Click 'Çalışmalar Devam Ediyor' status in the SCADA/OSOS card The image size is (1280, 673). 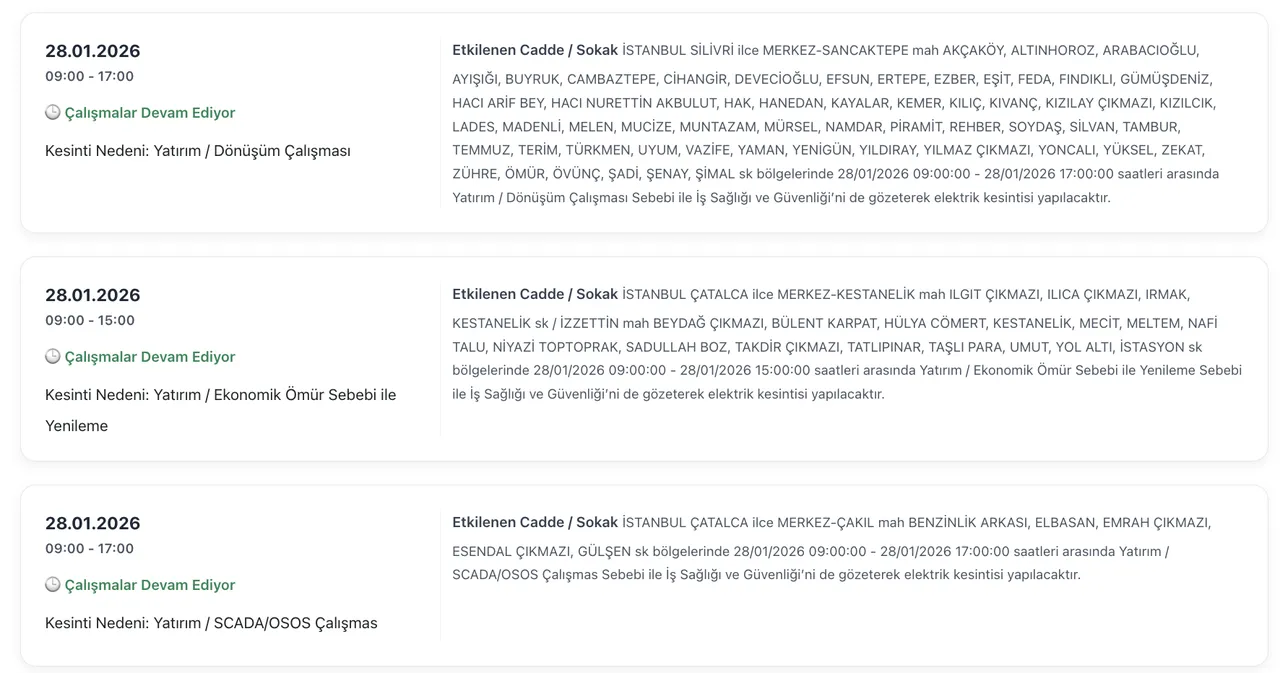(x=150, y=585)
